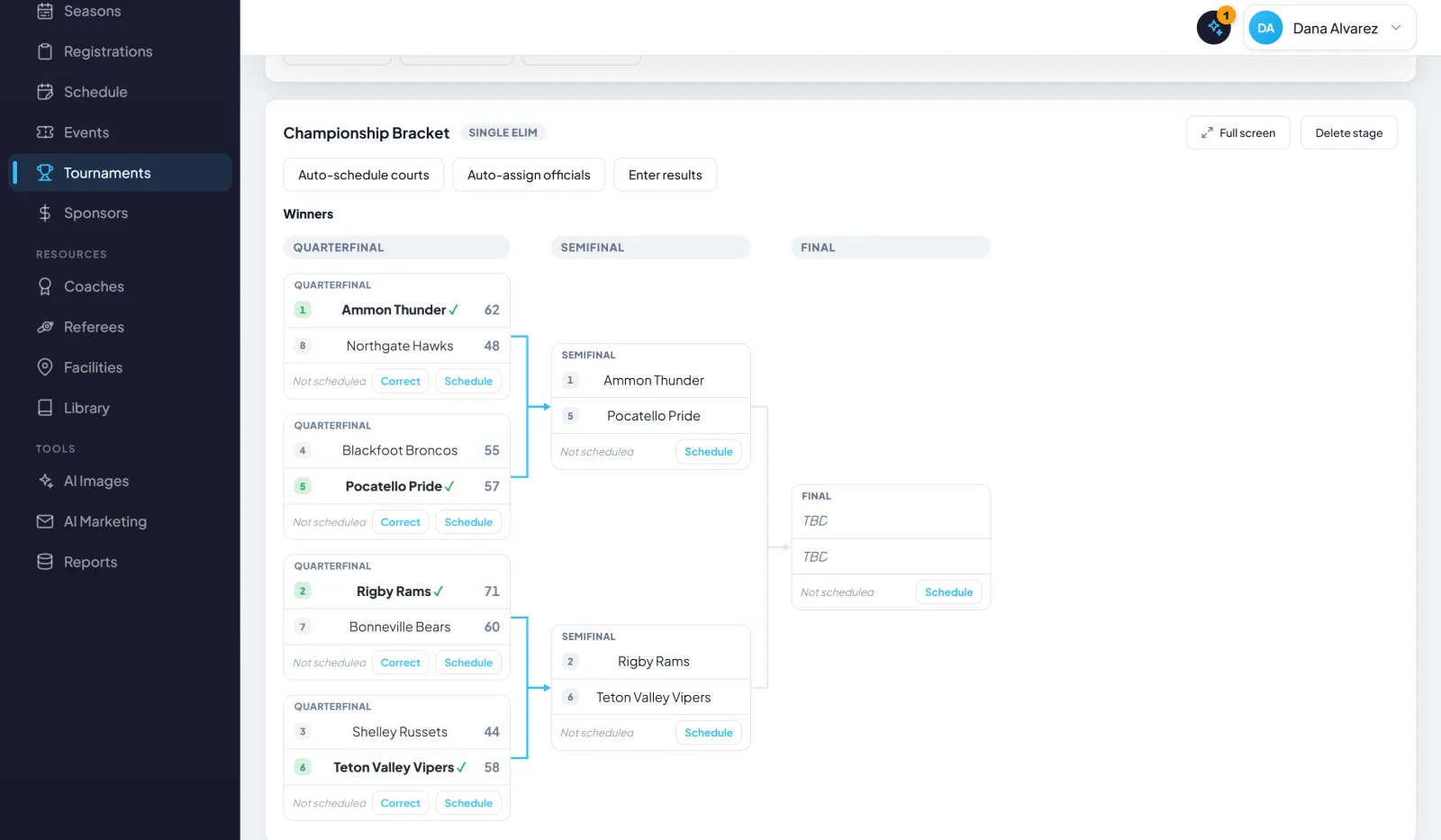
Task: Click Auto-schedule courts
Action: point(364,175)
